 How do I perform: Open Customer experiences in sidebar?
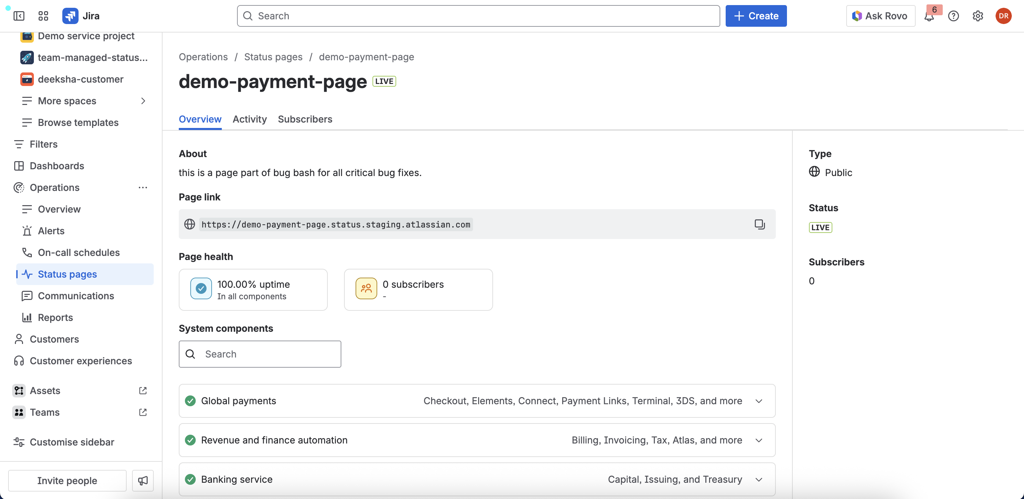81,361
